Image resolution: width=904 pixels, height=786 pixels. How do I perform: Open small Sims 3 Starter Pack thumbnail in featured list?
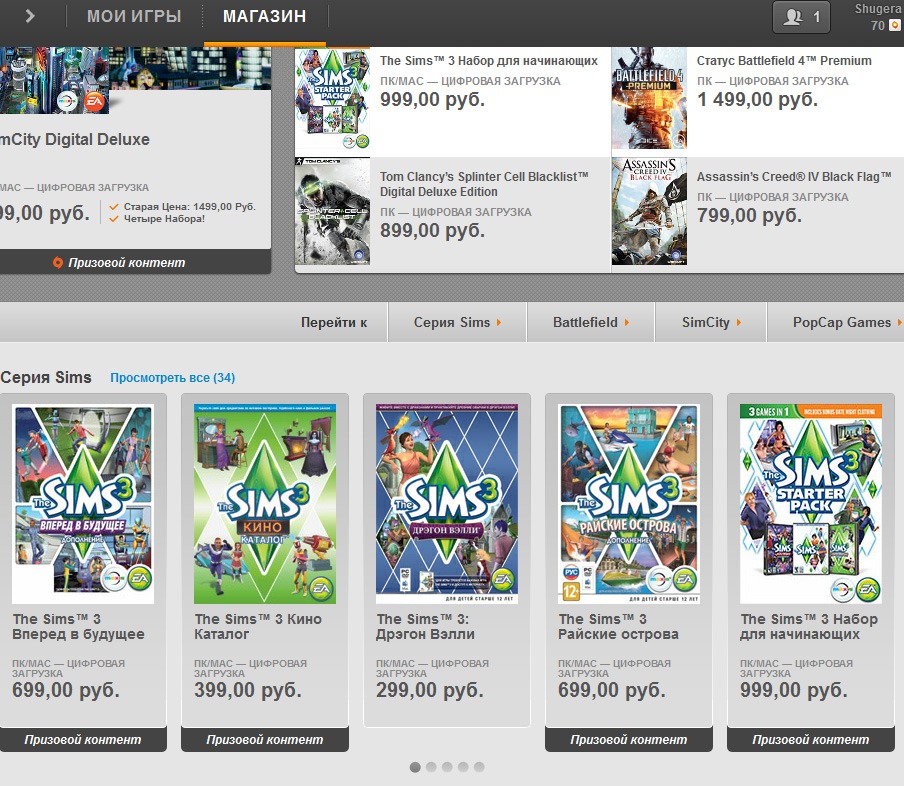333,99
